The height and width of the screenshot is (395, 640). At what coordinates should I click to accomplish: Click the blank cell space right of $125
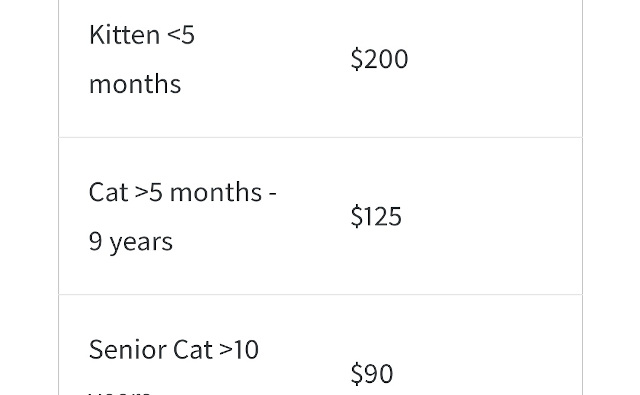coord(492,217)
